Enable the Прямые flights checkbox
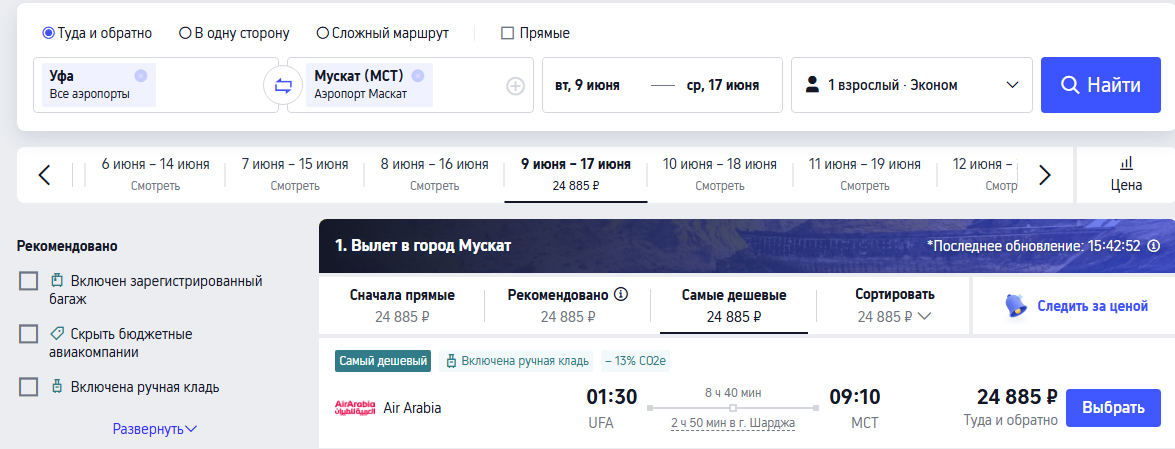Viewport: 1175px width, 449px height. (507, 33)
